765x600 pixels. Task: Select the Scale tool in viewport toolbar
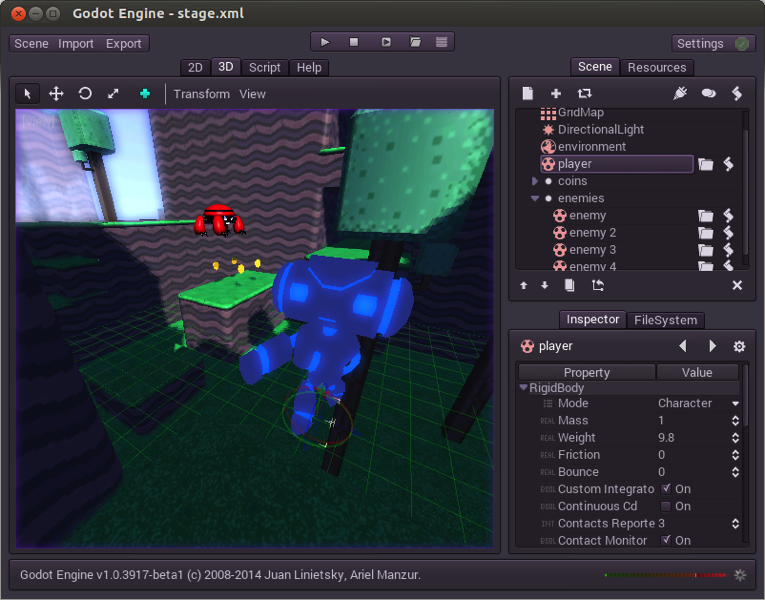[113, 93]
